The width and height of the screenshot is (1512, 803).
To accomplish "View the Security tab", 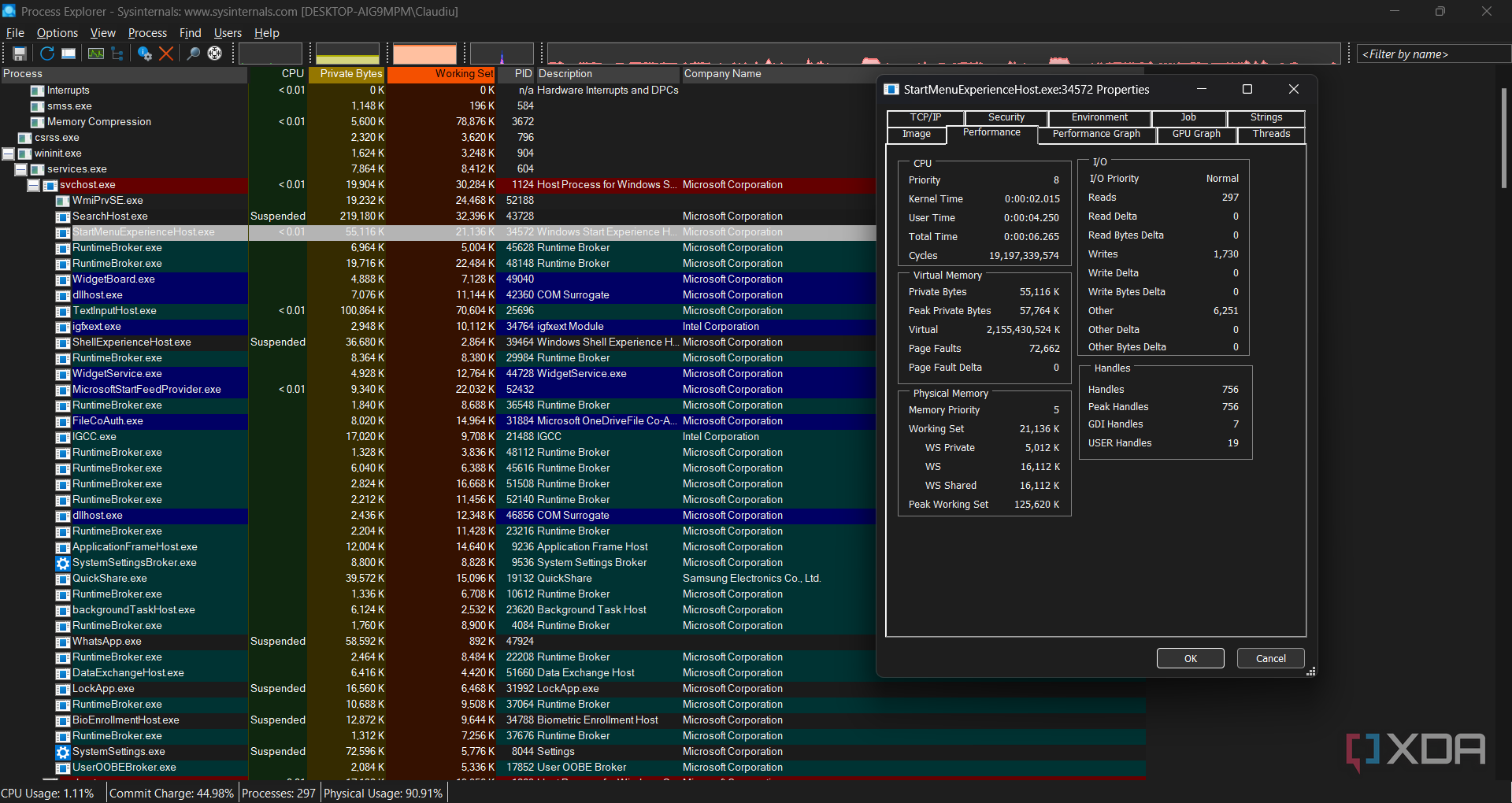I will [x=1006, y=117].
